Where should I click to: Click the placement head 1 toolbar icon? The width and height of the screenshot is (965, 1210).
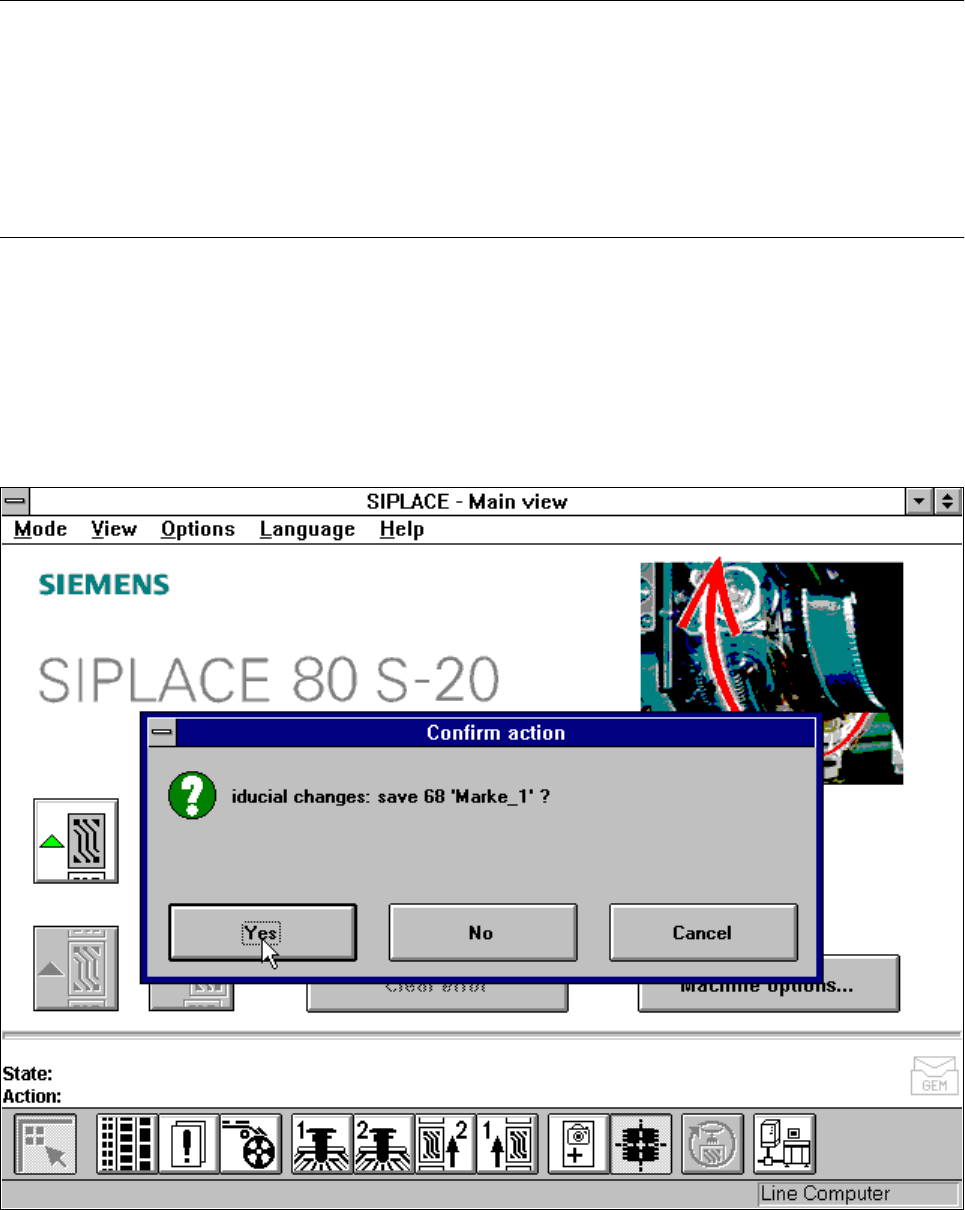point(322,1145)
